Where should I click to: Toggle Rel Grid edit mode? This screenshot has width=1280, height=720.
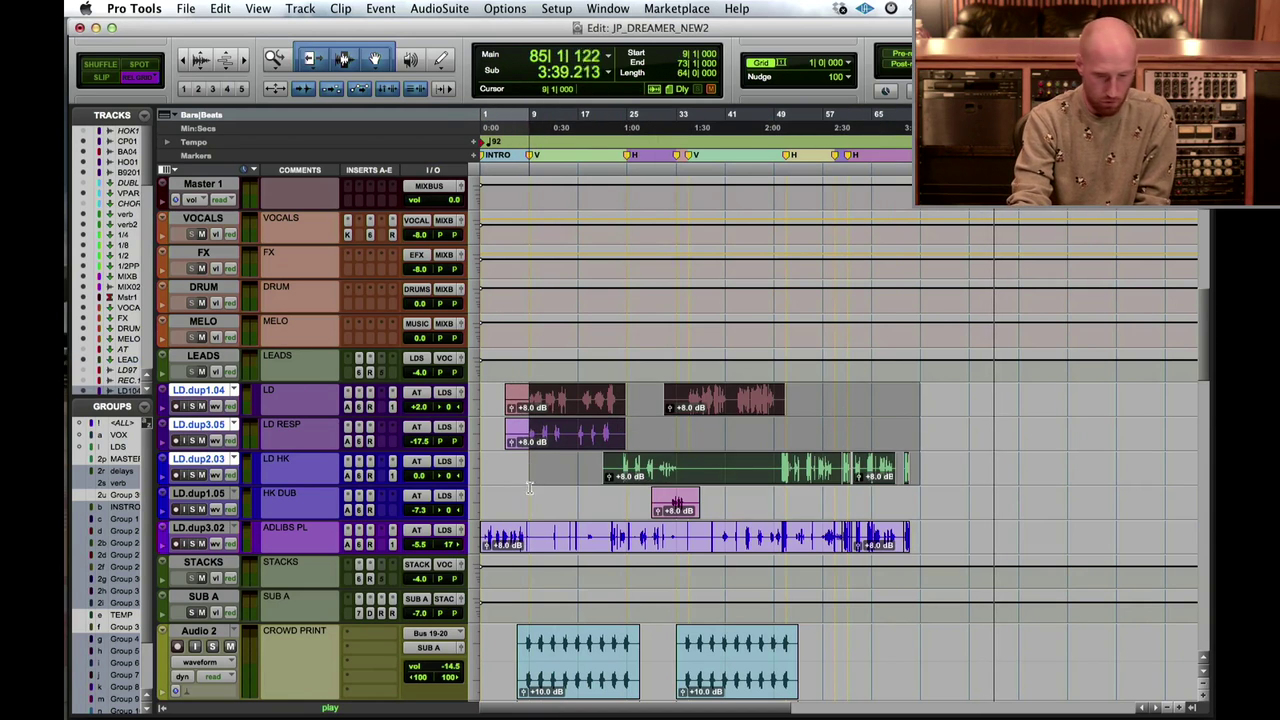[x=139, y=78]
